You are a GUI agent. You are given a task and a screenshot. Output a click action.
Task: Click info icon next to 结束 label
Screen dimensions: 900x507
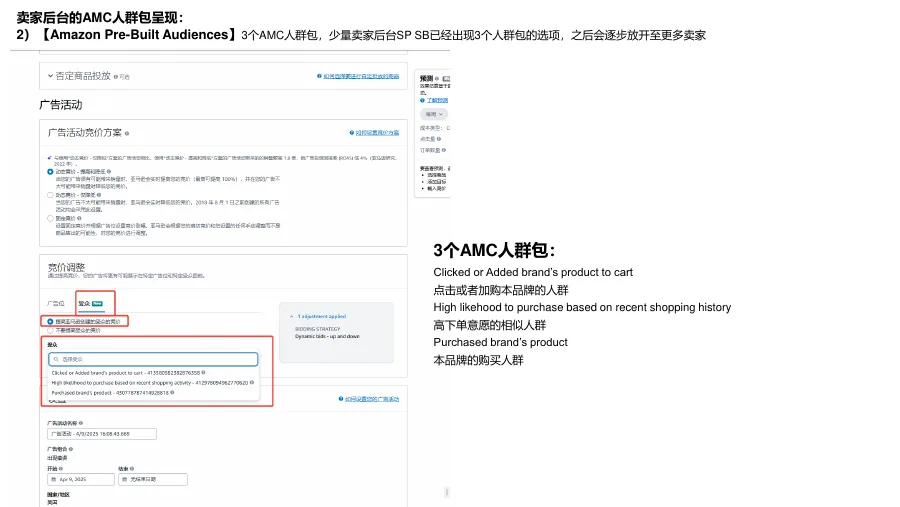[x=132, y=469]
